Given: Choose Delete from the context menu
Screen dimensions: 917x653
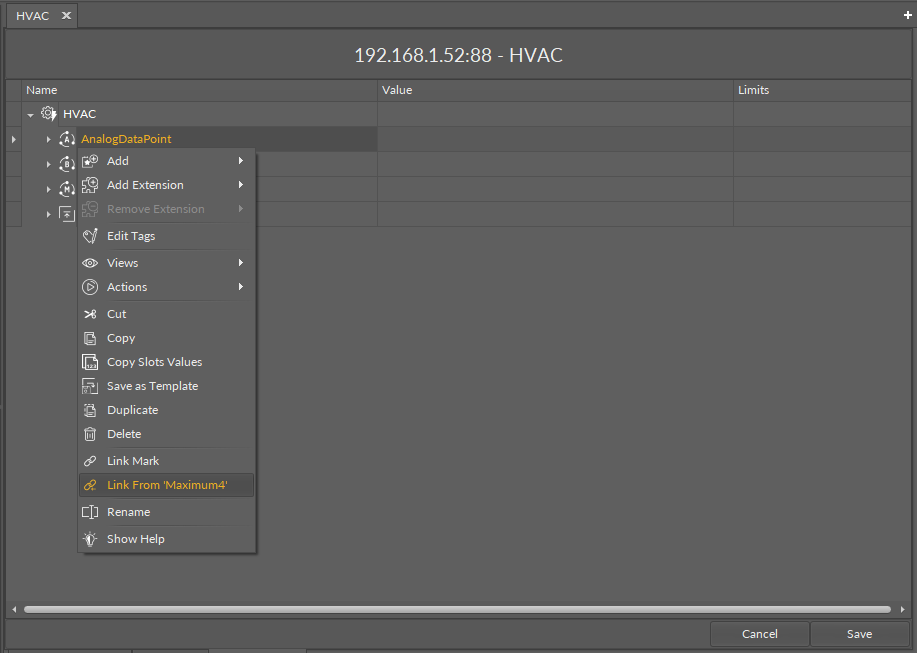Looking at the screenshot, I should click(x=167, y=434).
